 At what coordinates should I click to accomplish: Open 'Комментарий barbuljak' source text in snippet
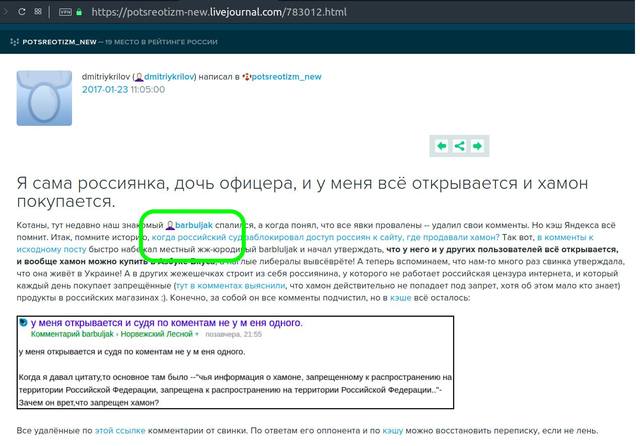tap(72, 334)
